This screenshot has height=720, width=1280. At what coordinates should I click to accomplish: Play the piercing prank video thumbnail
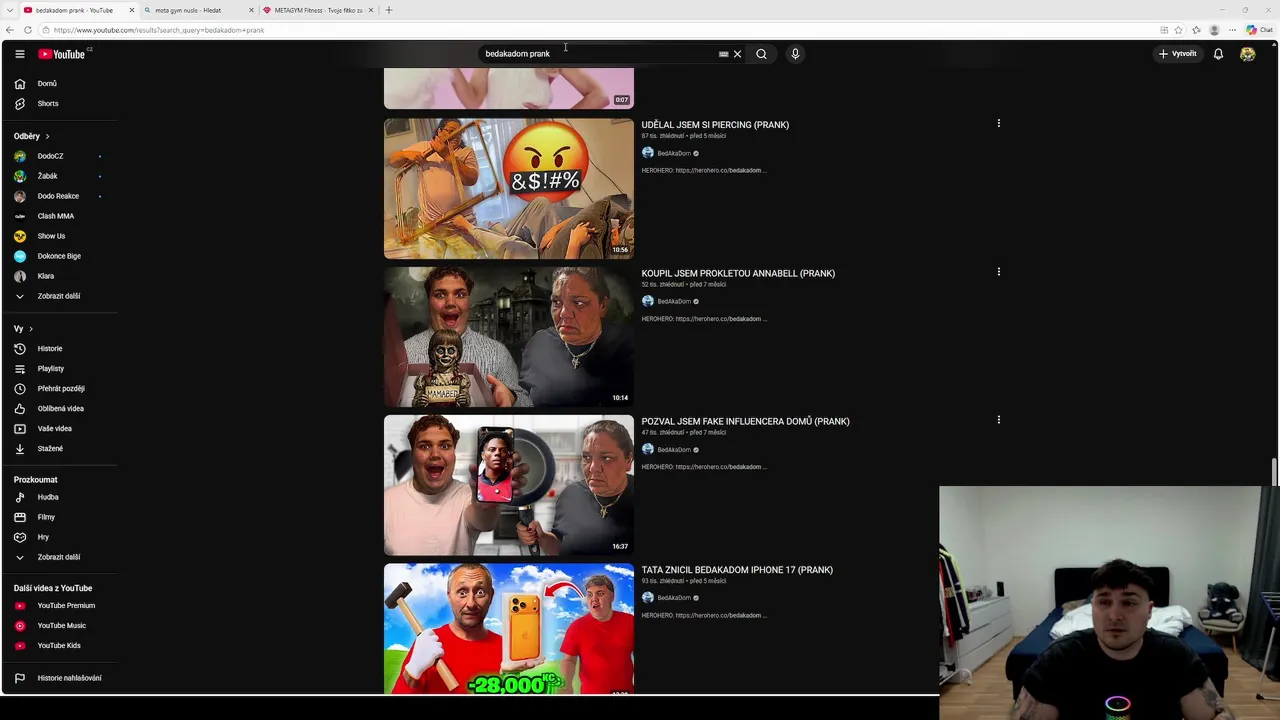pos(509,189)
